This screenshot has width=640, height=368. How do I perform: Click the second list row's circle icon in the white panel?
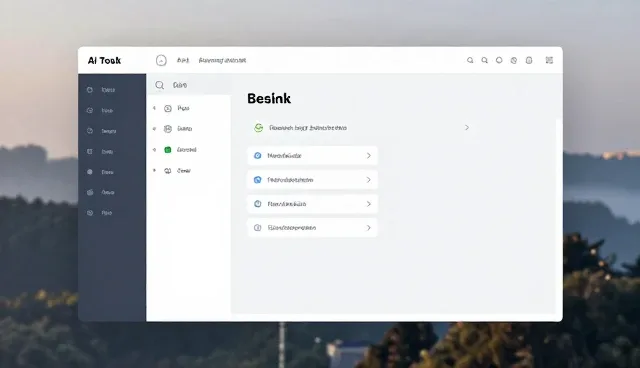pos(168,129)
